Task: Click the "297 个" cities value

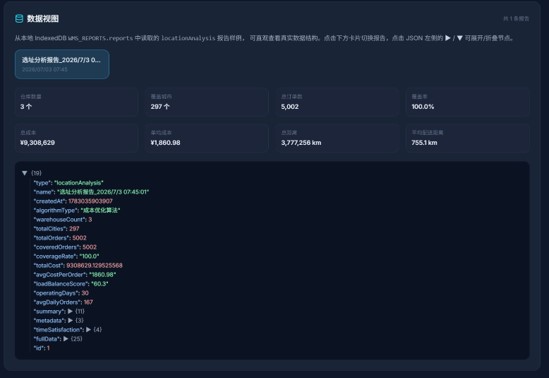Action: [160, 107]
